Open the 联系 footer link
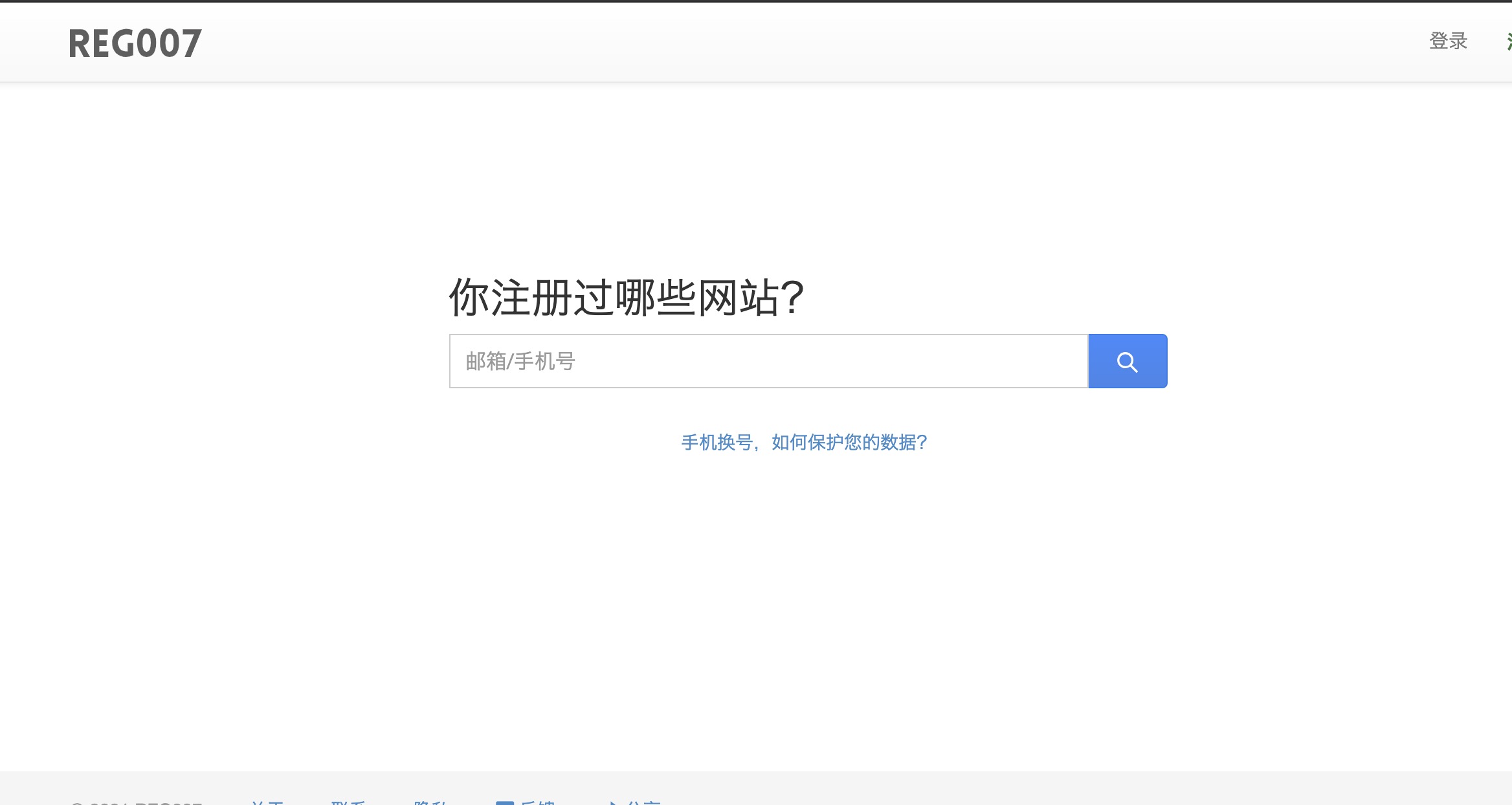Image resolution: width=1512 pixels, height=805 pixels. 348,802
